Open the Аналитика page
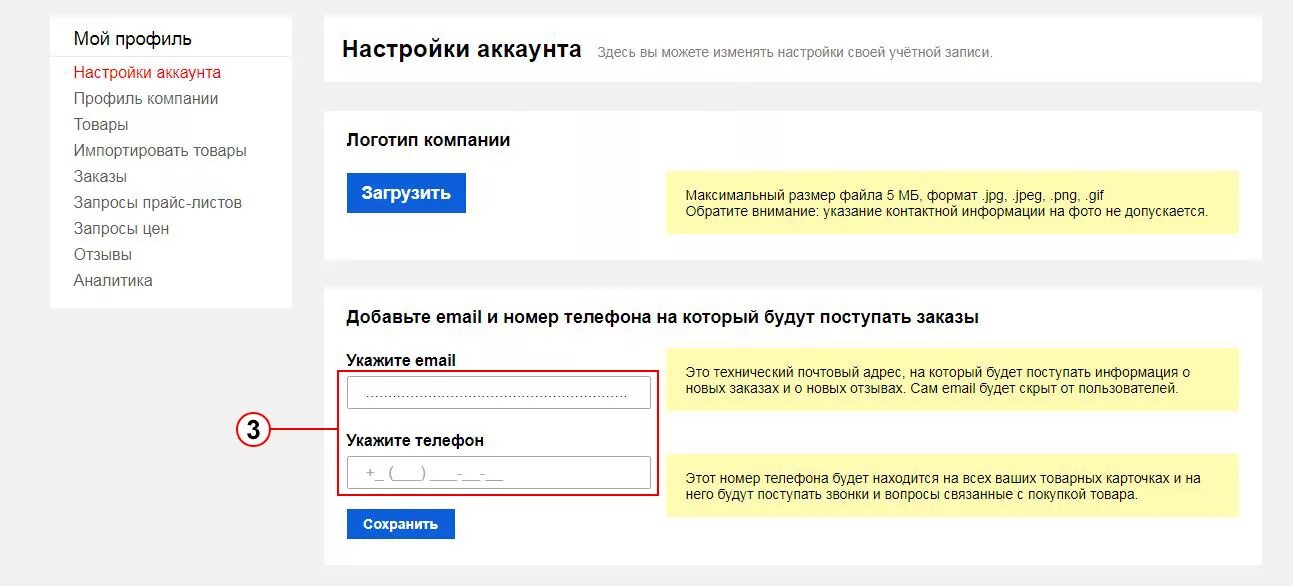The height and width of the screenshot is (586, 1293). coord(113,280)
